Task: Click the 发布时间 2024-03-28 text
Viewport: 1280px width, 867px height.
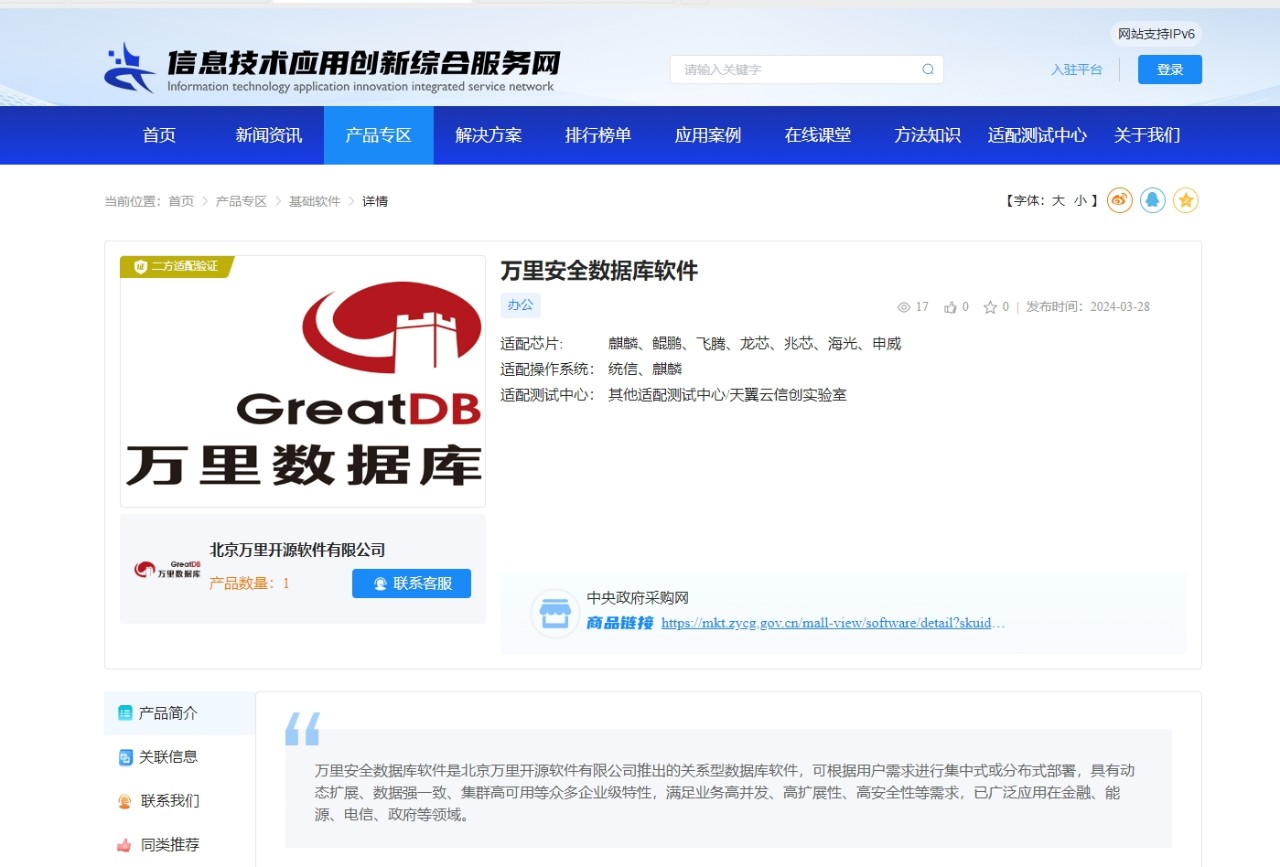Action: [1088, 307]
